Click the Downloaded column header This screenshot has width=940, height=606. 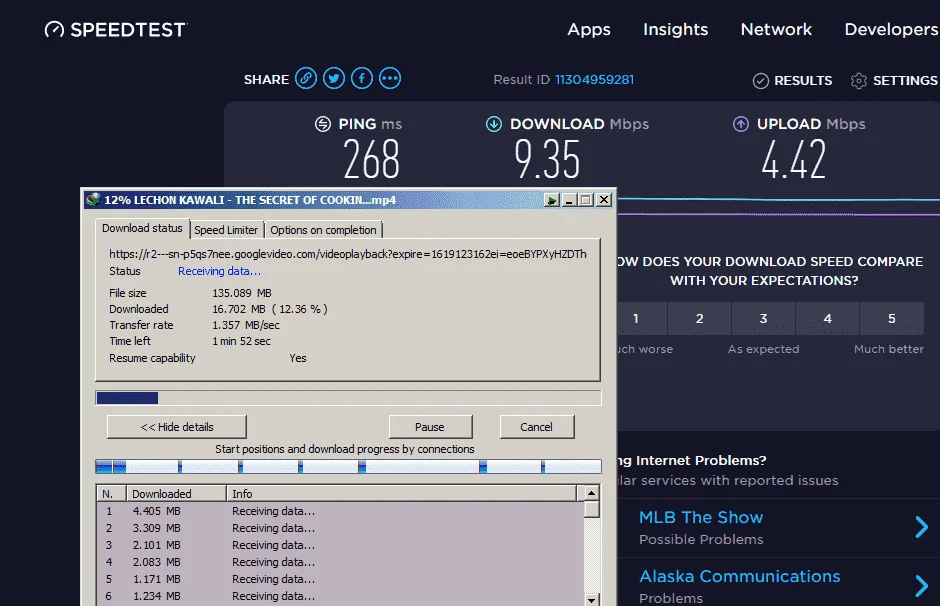click(176, 494)
